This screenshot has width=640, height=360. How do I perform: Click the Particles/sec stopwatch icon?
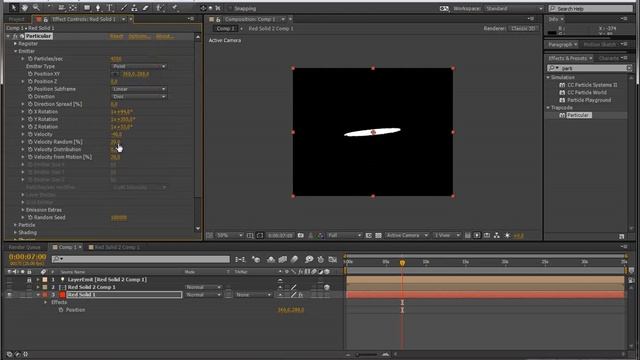30,59
